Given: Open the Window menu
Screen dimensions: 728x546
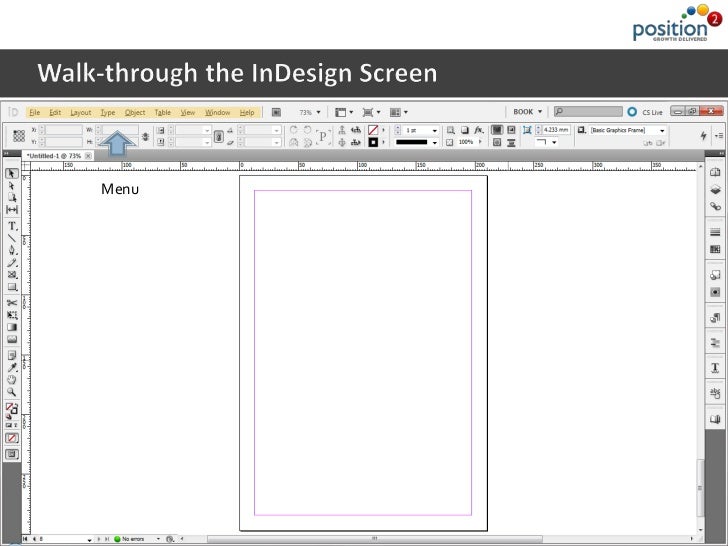Looking at the screenshot, I should pos(217,112).
